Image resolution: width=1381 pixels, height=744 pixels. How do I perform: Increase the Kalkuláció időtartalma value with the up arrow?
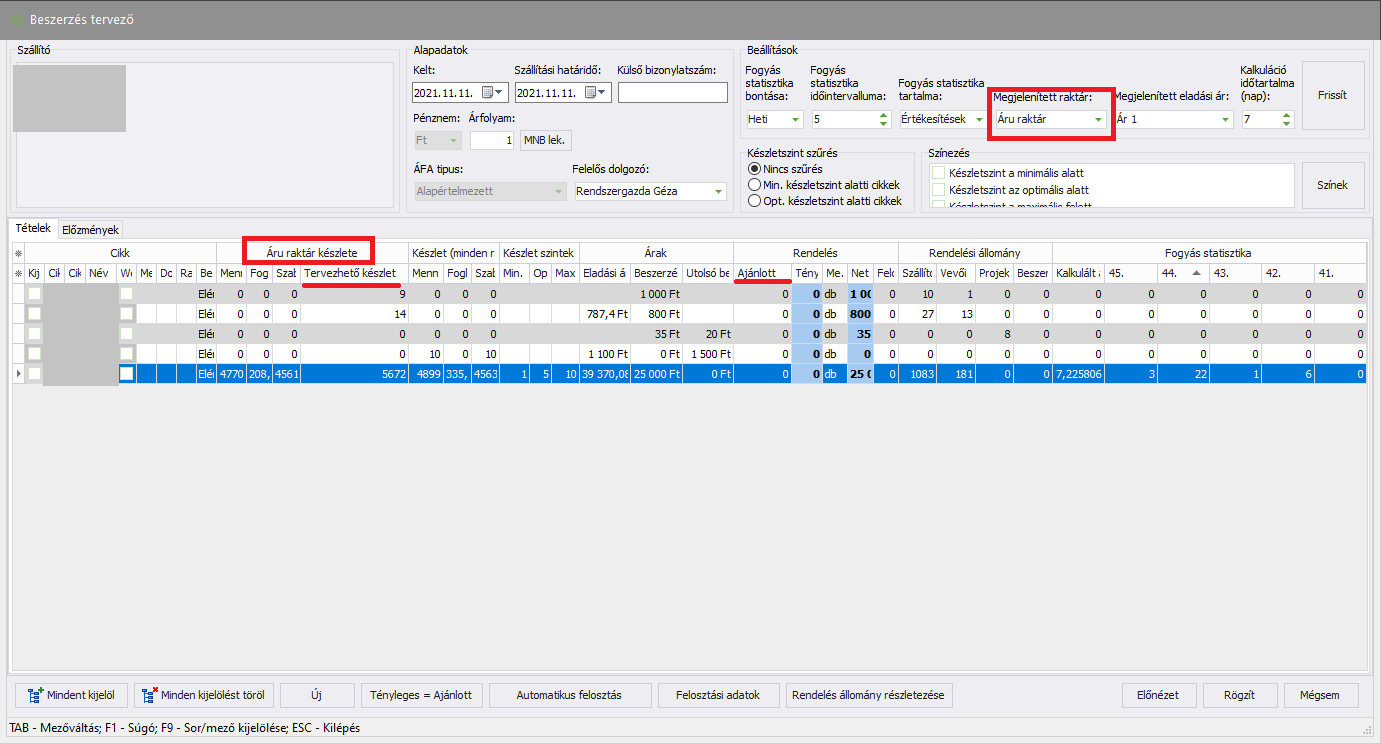pos(1286,115)
